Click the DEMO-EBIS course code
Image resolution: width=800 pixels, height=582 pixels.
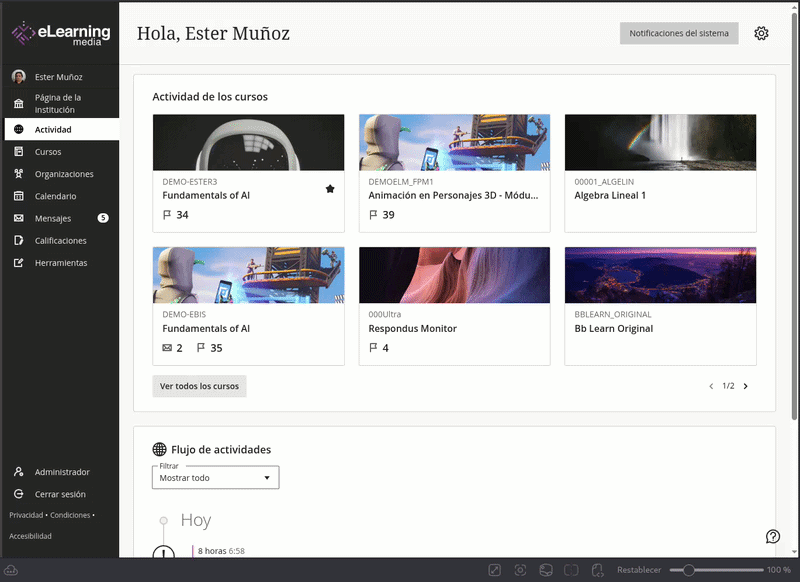(184, 314)
